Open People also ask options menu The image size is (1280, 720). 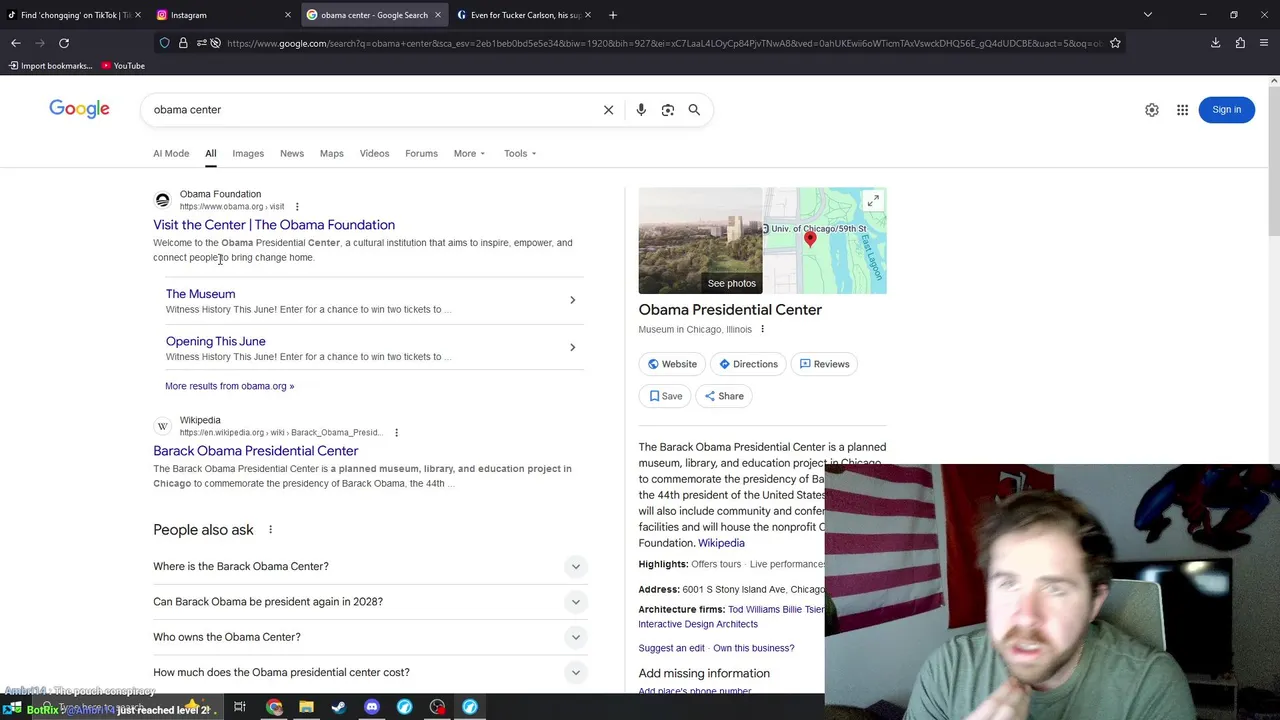[x=270, y=530]
